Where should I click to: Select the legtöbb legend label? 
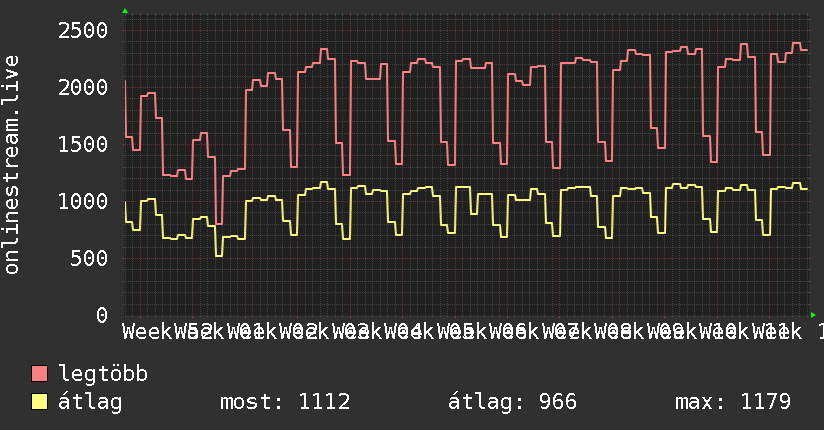[x=103, y=374]
